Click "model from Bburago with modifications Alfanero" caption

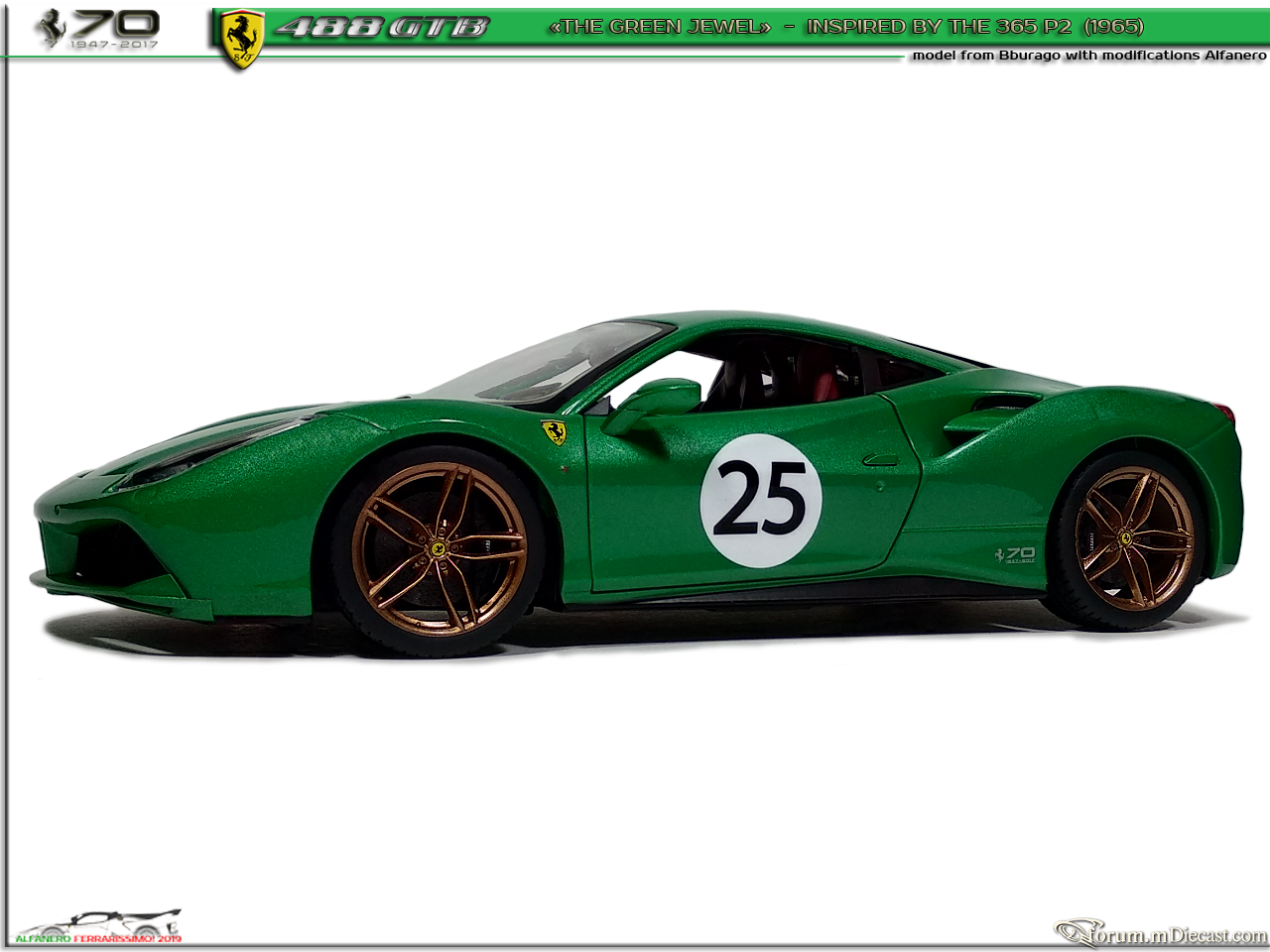pyautogui.click(x=1089, y=56)
